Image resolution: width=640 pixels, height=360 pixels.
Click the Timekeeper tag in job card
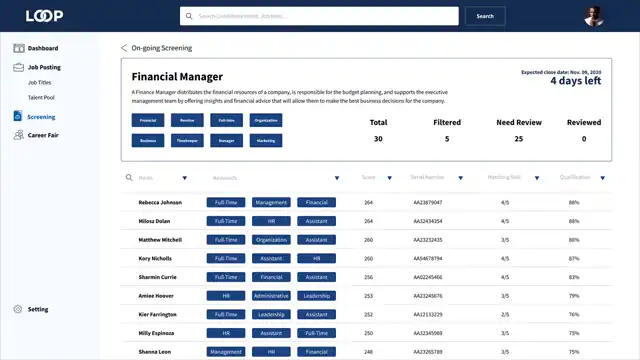pos(187,140)
